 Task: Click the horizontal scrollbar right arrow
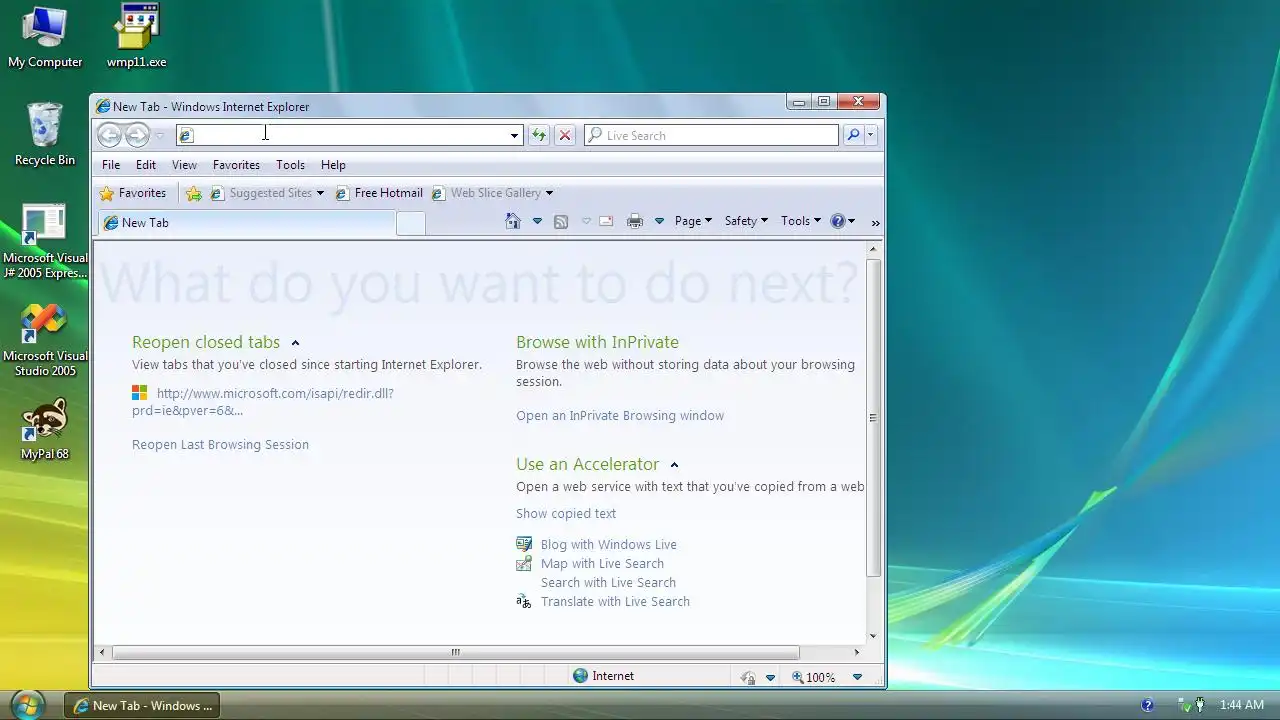(856, 652)
